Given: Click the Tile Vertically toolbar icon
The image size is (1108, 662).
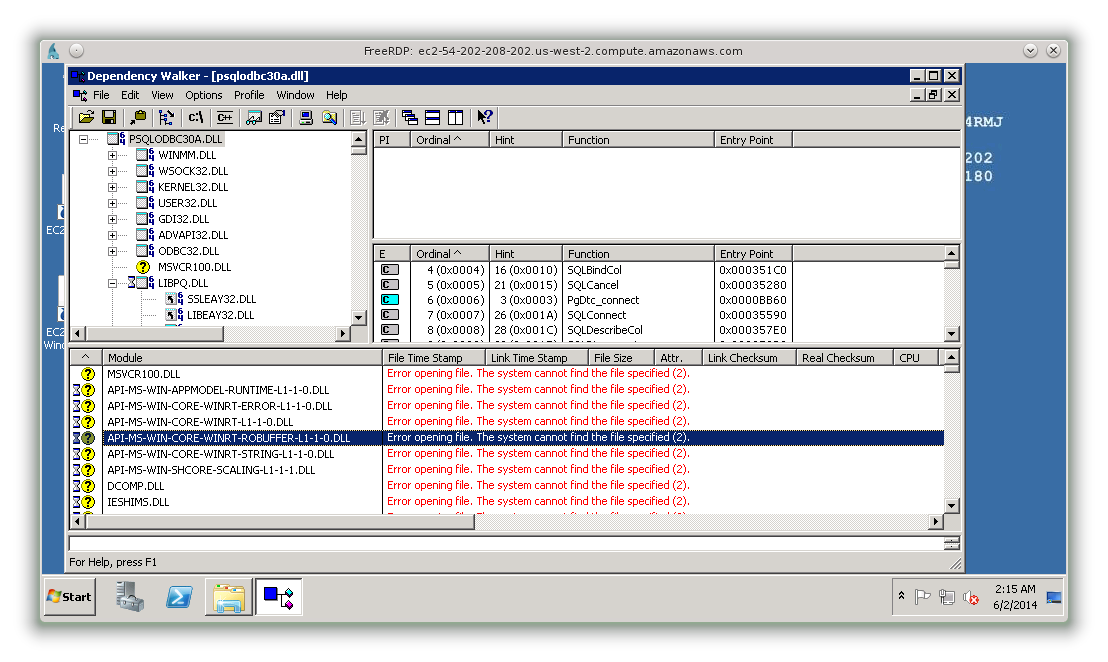Looking at the screenshot, I should click(x=455, y=117).
